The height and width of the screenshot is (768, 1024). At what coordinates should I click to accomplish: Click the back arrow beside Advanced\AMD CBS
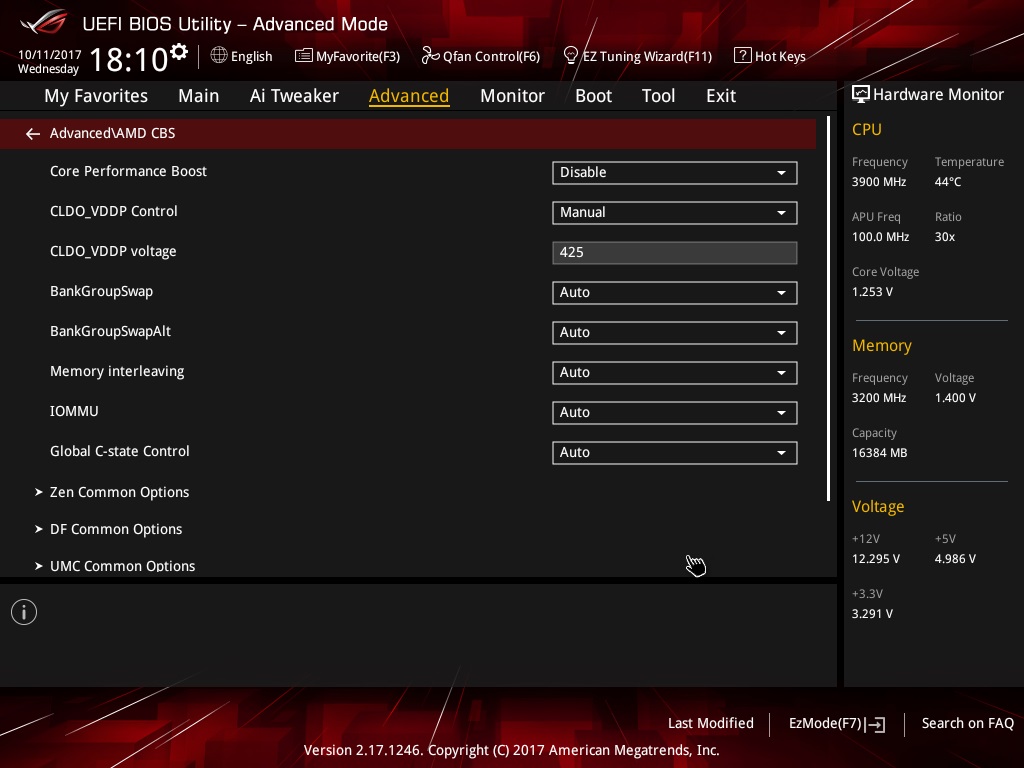point(33,134)
